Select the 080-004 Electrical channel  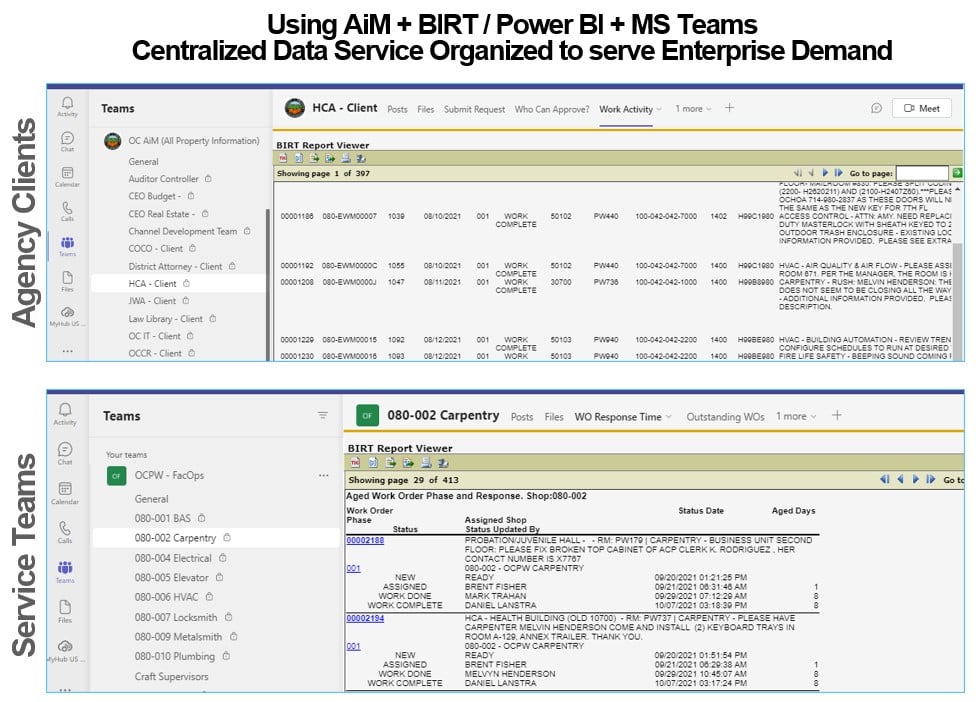pos(215,558)
